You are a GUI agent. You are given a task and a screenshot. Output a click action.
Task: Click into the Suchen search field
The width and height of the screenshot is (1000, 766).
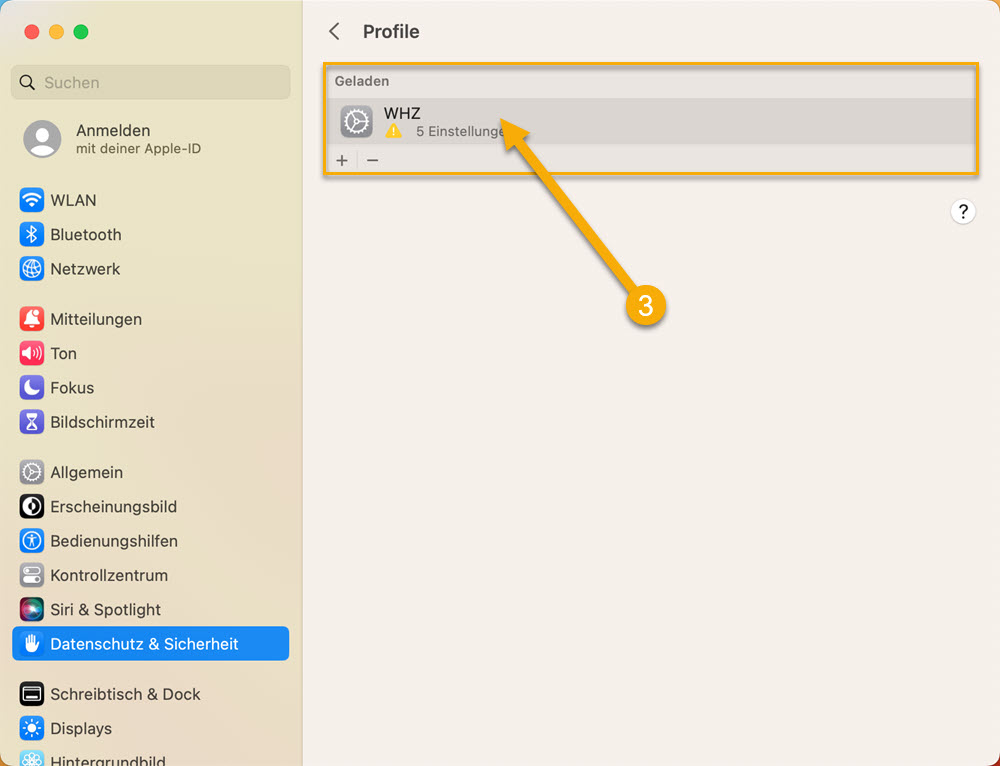point(151,82)
